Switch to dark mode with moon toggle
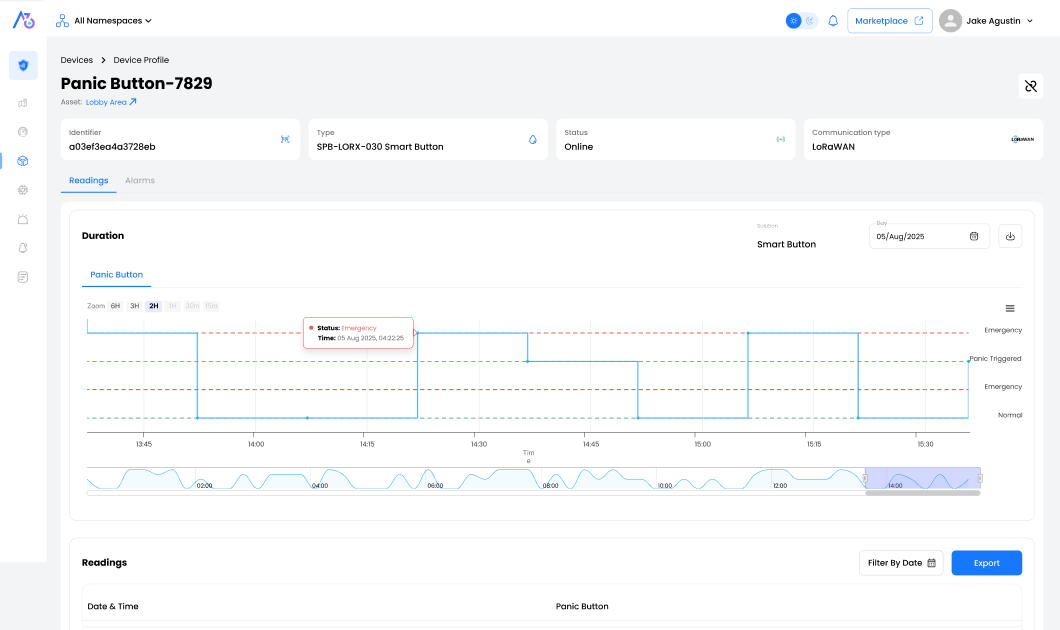 coord(810,21)
